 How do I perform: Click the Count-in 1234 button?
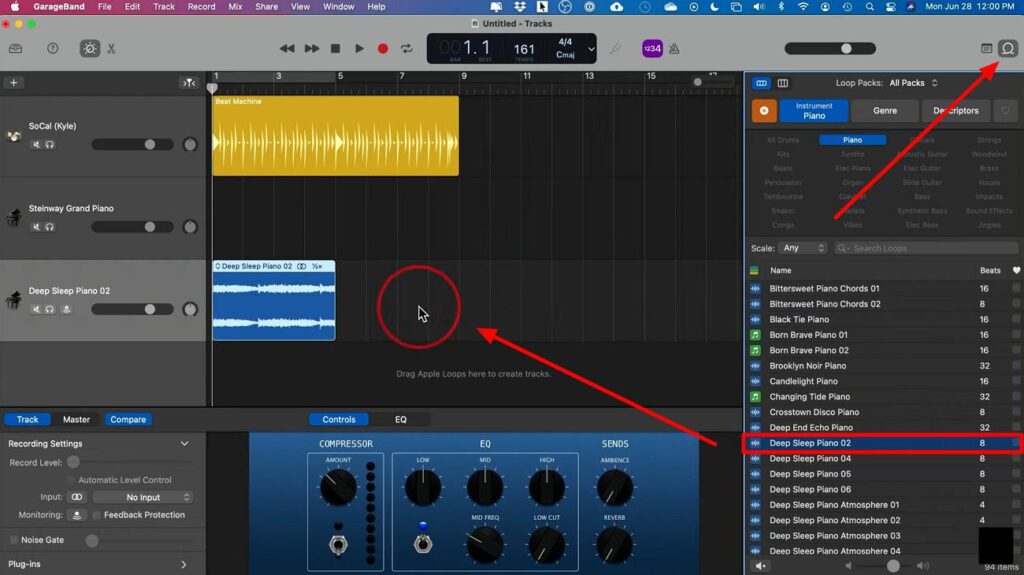click(651, 48)
